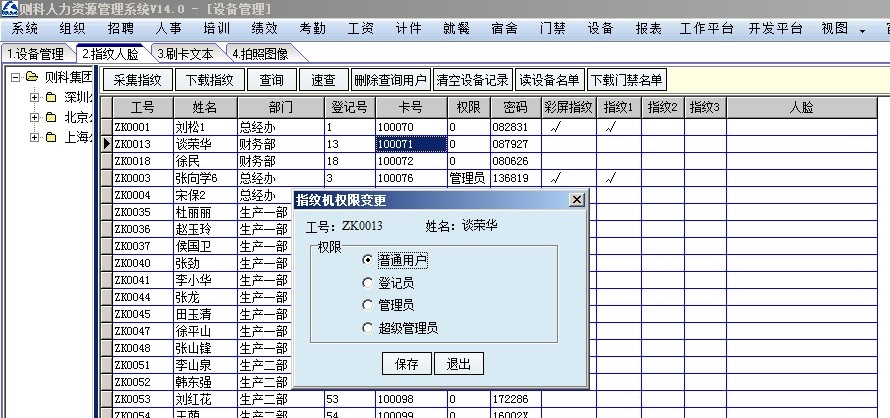Click the 速查 button

click(324, 80)
